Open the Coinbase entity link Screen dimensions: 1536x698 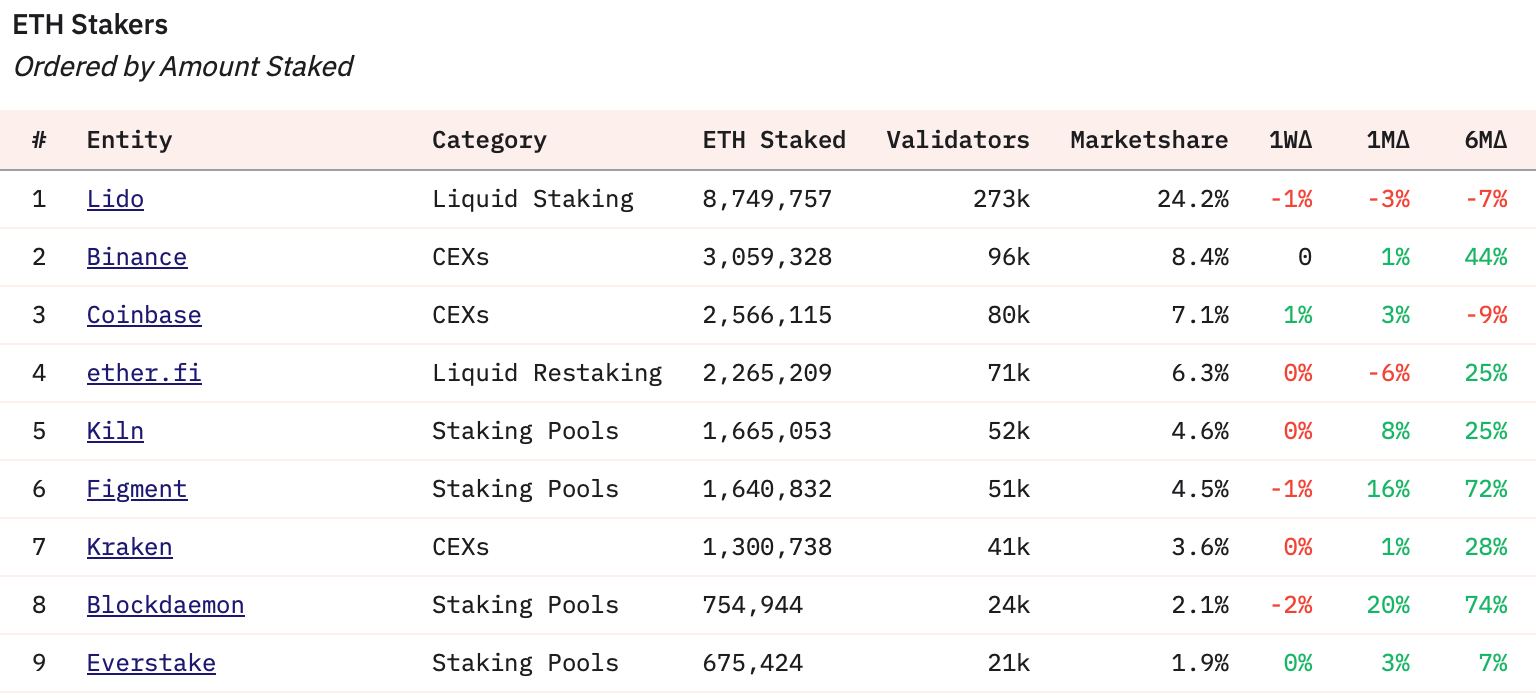pyautogui.click(x=144, y=315)
